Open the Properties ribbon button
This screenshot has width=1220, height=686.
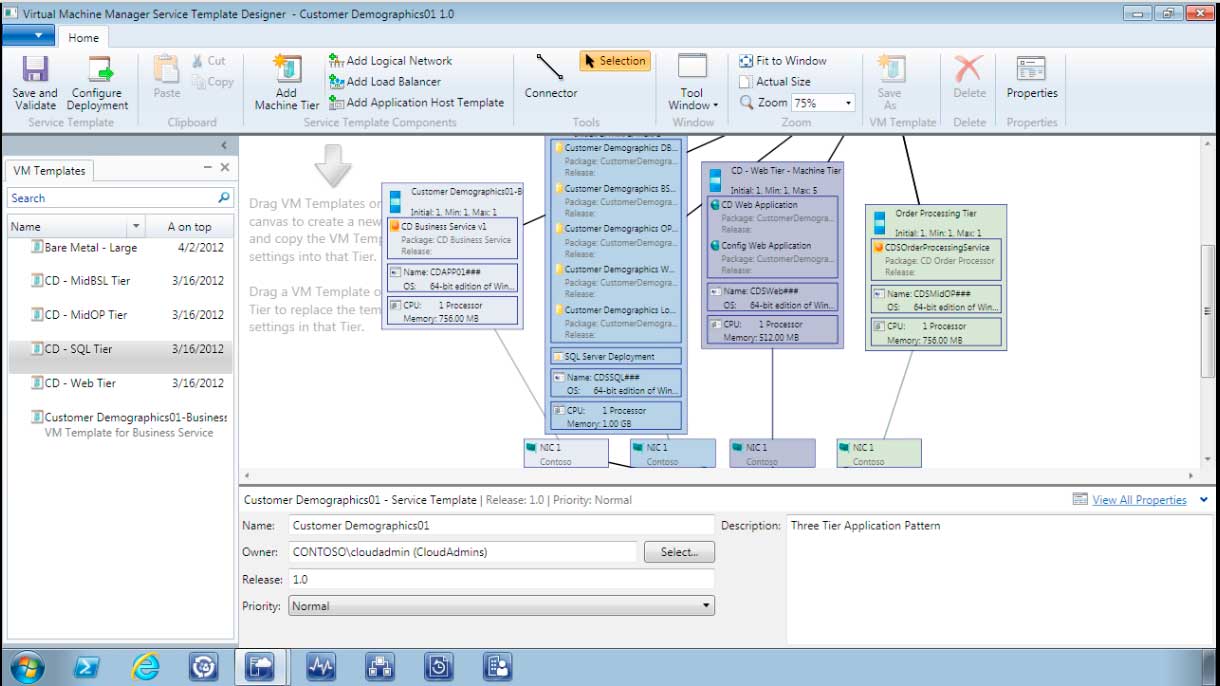[1032, 78]
